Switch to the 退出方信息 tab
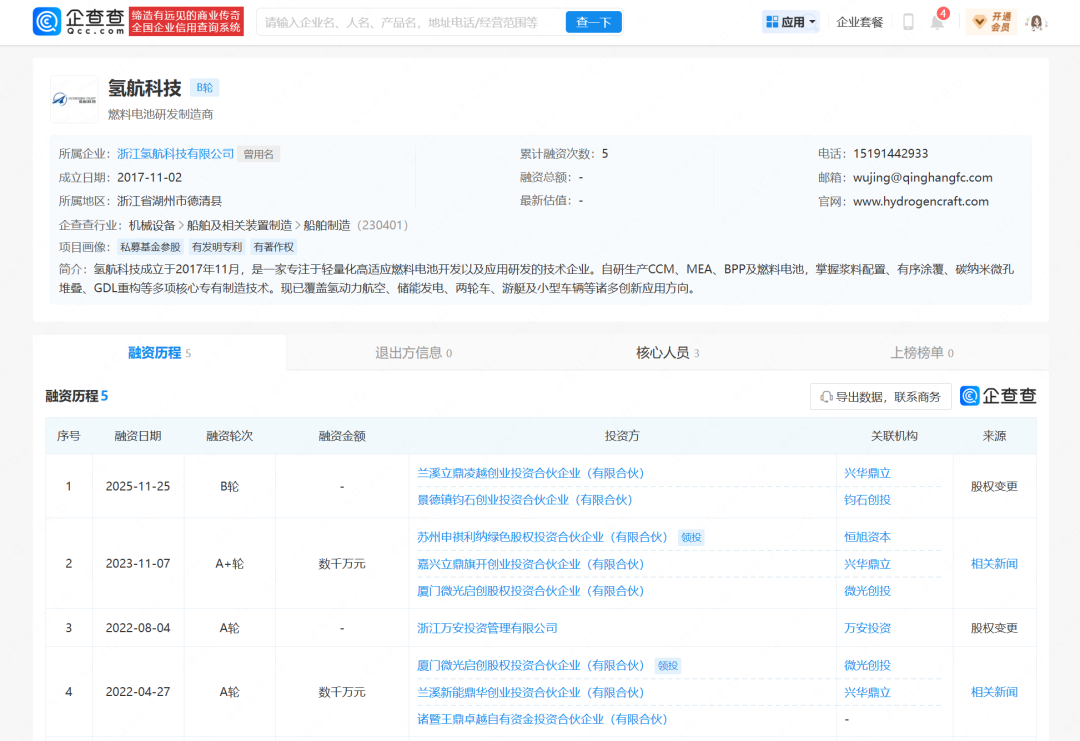 [412, 352]
